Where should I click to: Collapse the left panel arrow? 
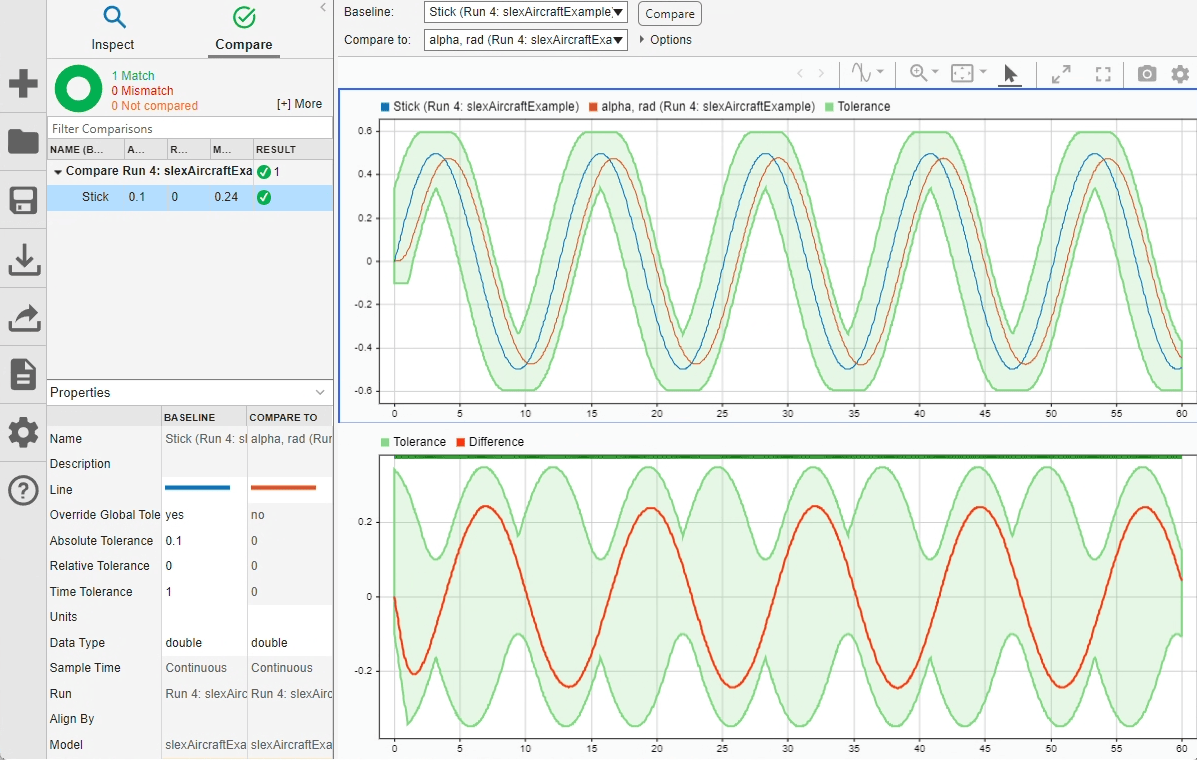[x=323, y=7]
